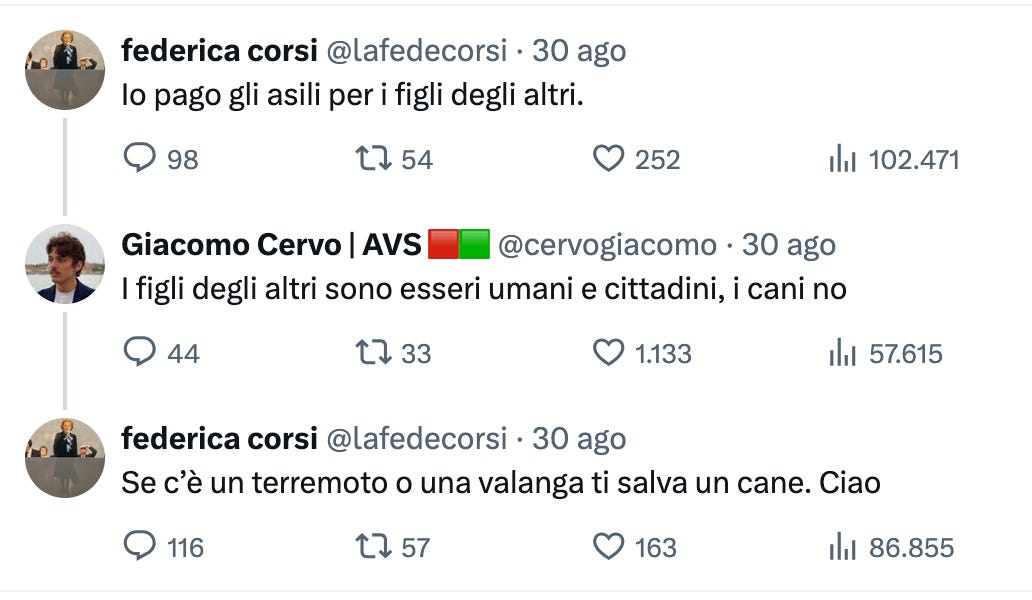Reply to the 'terremoto o una valanga' tweet
Viewport: 1032px width, 600px height.
[140, 546]
